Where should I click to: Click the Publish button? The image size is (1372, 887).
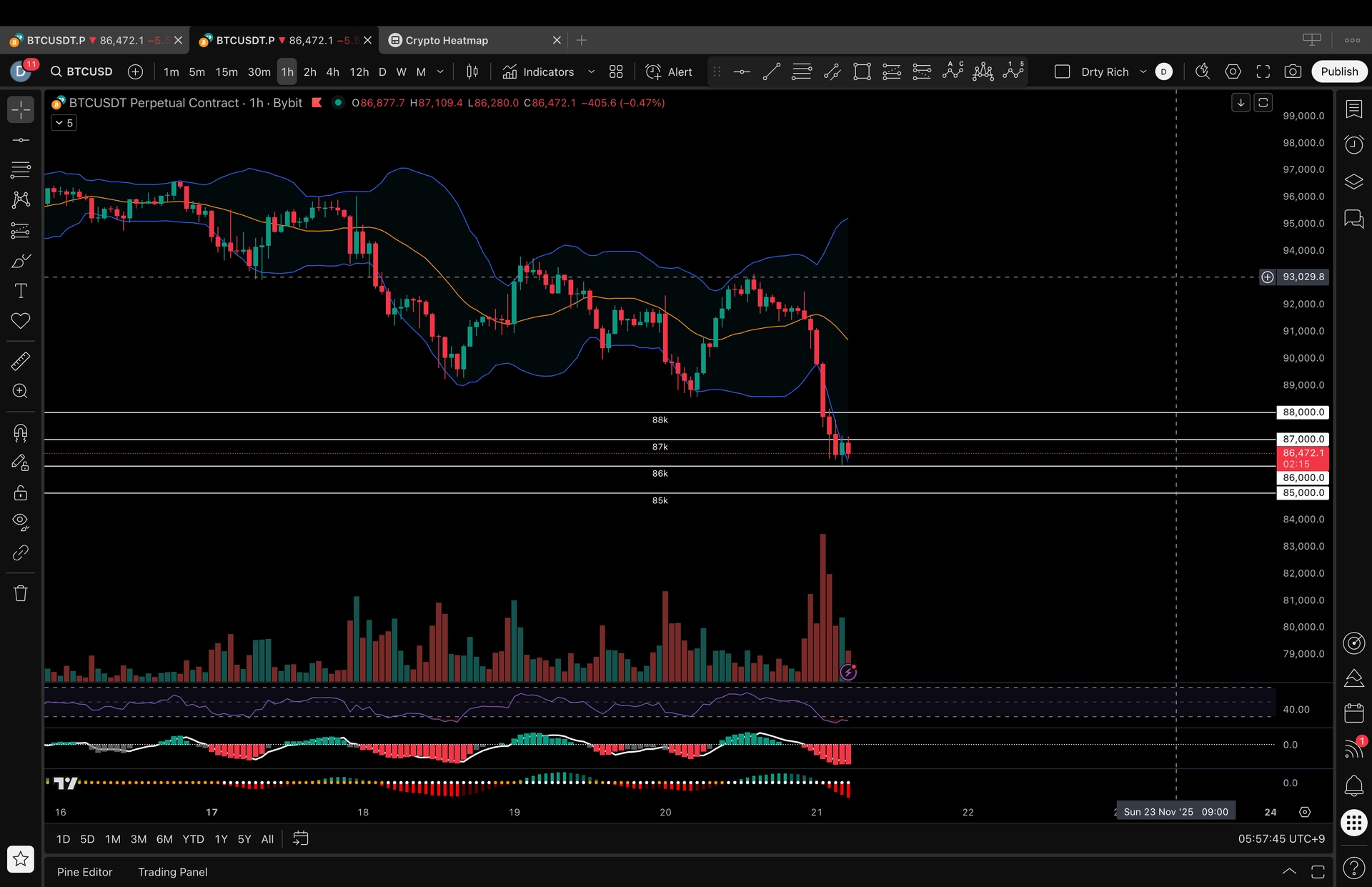coord(1338,71)
